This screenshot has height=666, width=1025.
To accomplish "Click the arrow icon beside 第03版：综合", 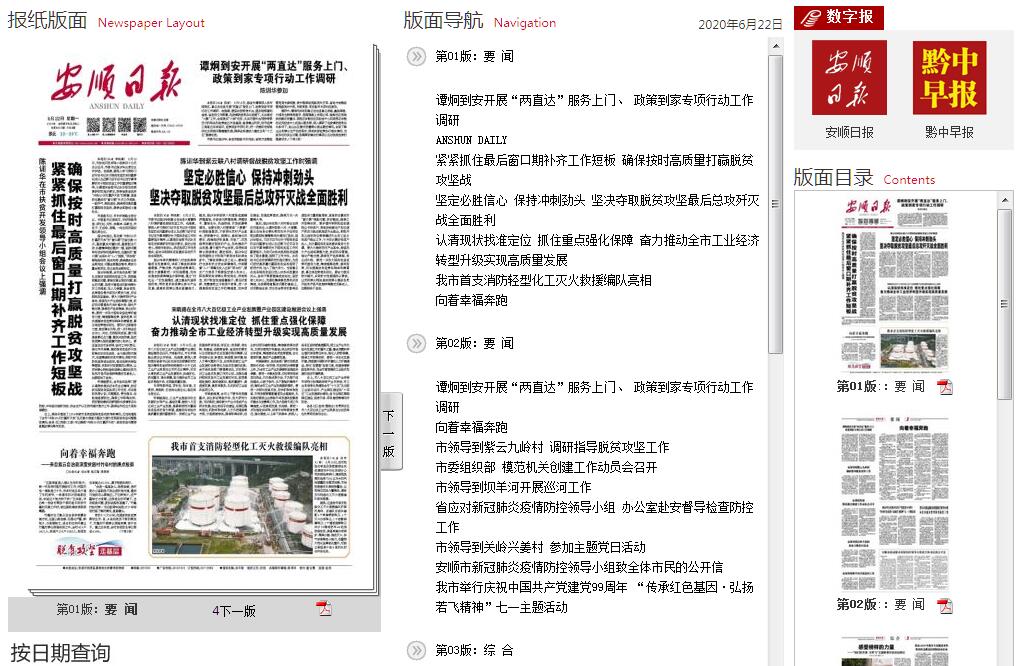I will click(416, 650).
